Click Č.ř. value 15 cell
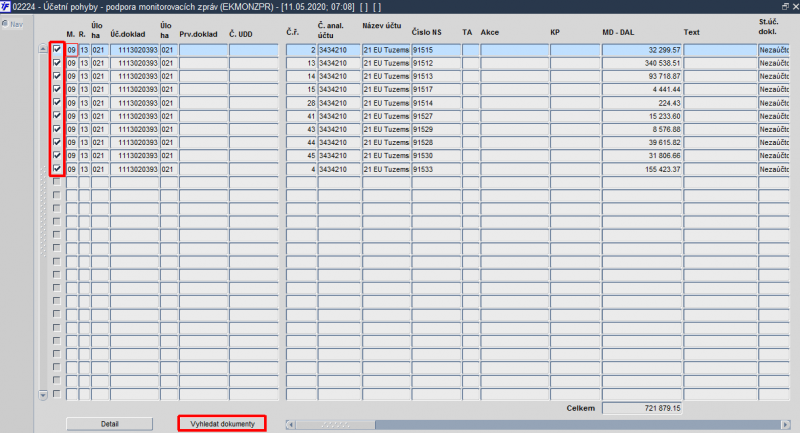 pos(302,90)
